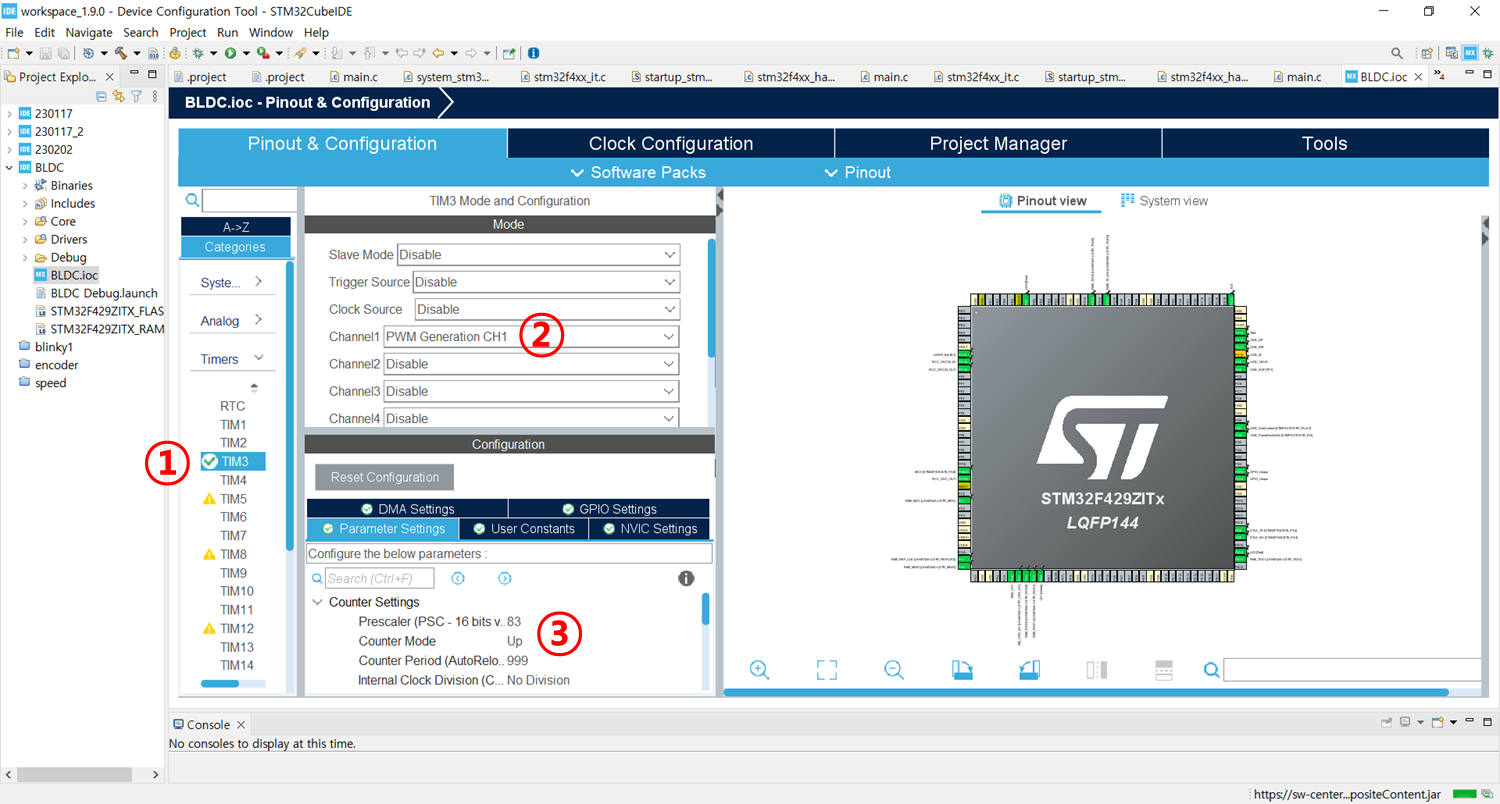
Task: Go to next parameter search result
Action: pos(505,578)
